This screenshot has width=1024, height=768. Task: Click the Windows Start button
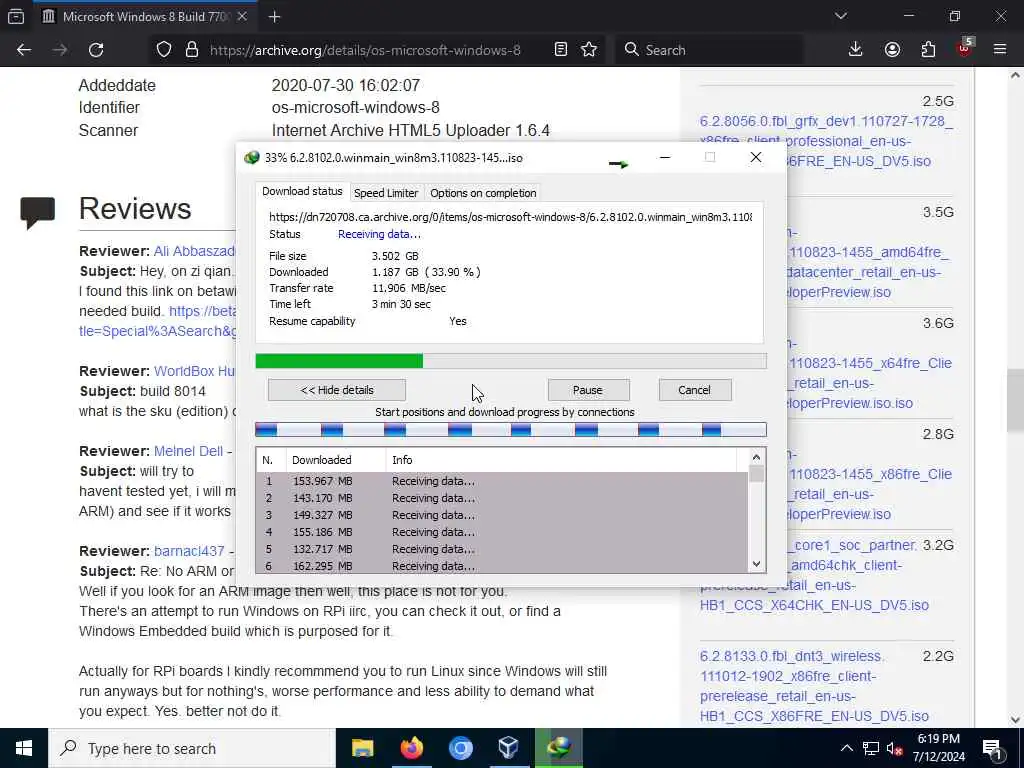click(x=24, y=748)
